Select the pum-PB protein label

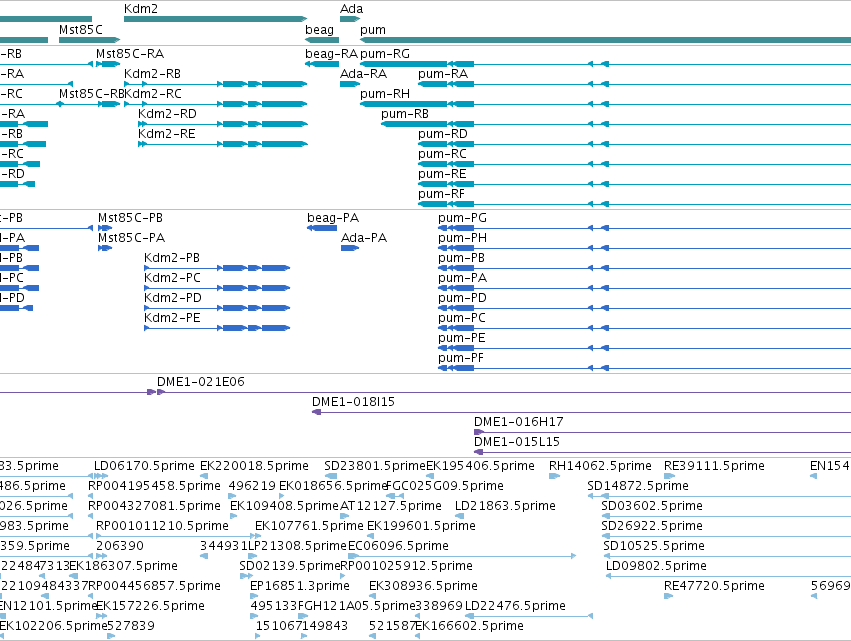pyautogui.click(x=461, y=258)
